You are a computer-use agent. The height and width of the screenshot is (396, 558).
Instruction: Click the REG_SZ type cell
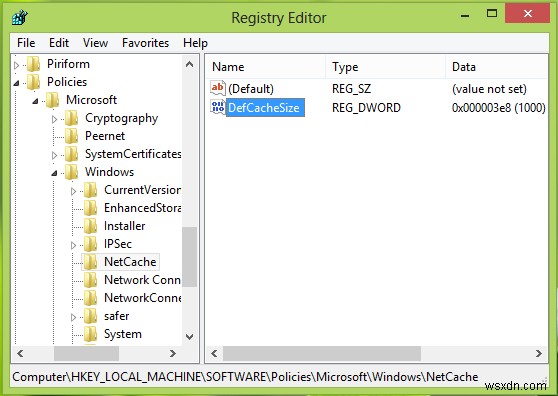coord(351,89)
